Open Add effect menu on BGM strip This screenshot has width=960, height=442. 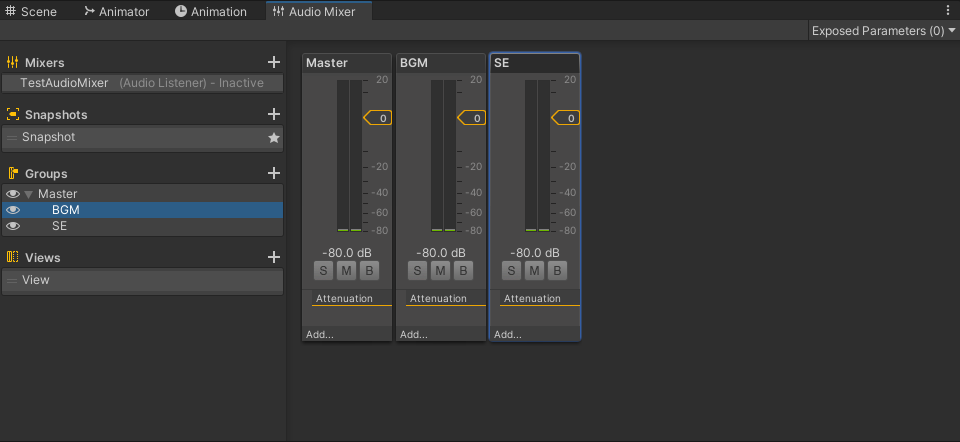tap(441, 334)
